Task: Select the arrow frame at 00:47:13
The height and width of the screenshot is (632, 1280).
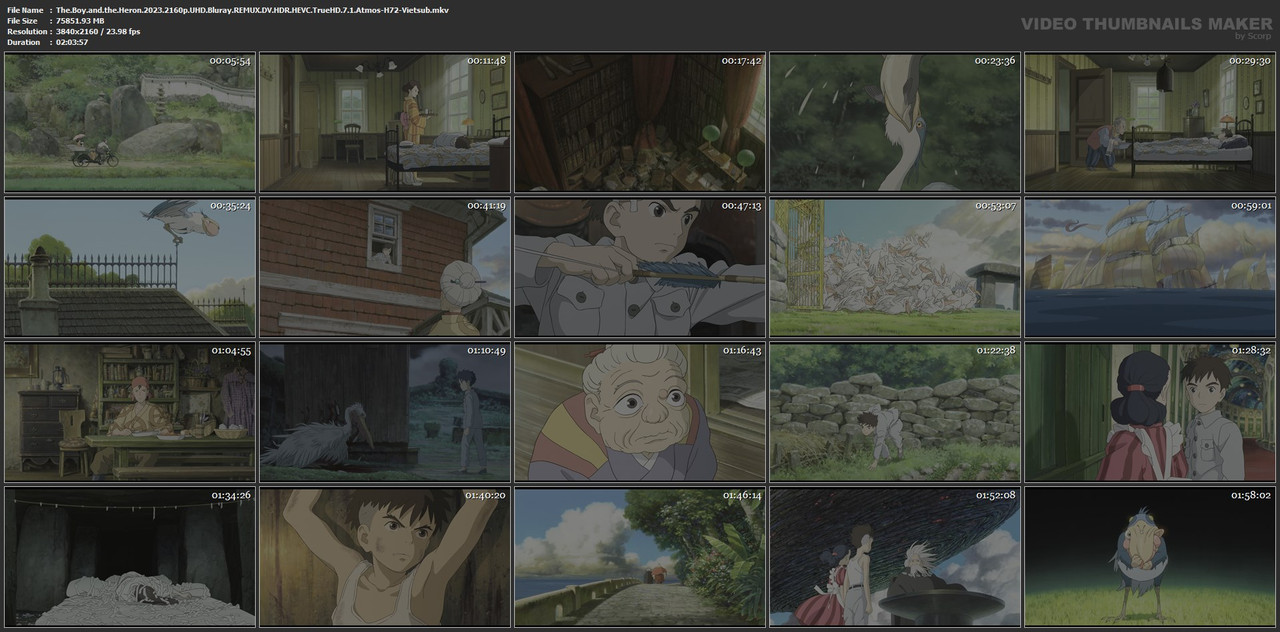Action: click(x=640, y=267)
